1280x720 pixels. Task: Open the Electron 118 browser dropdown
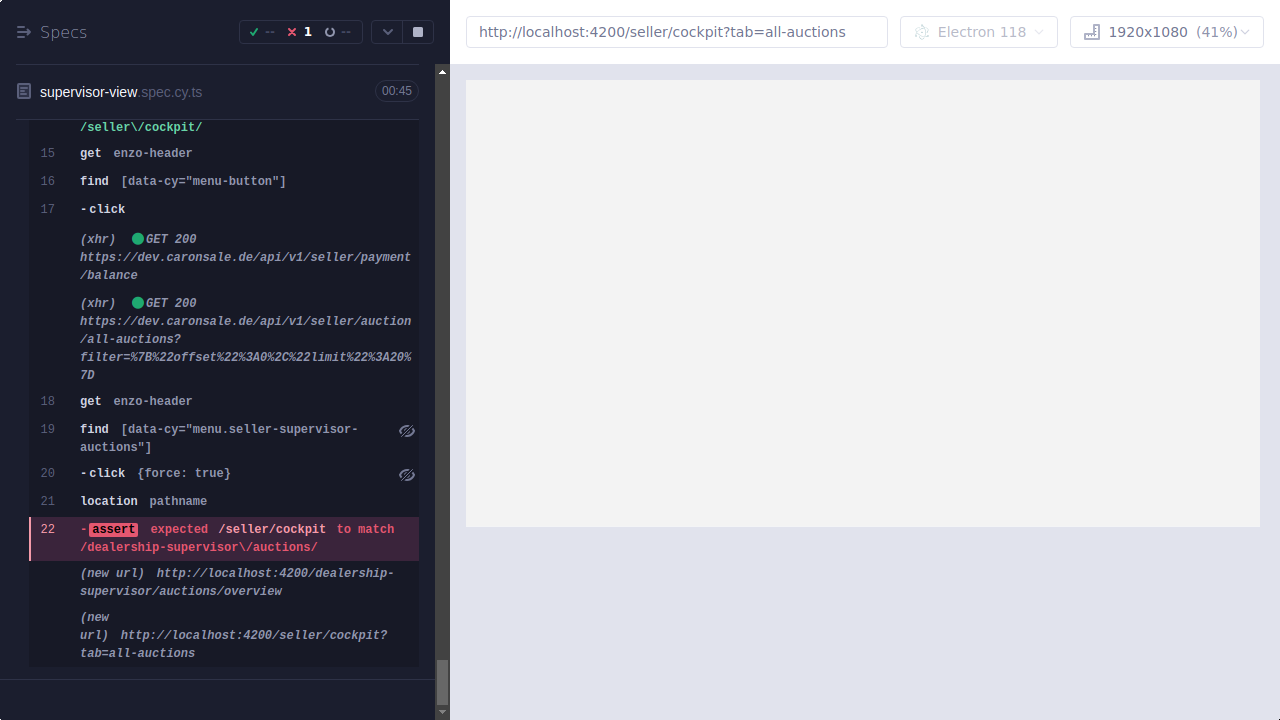click(x=978, y=31)
